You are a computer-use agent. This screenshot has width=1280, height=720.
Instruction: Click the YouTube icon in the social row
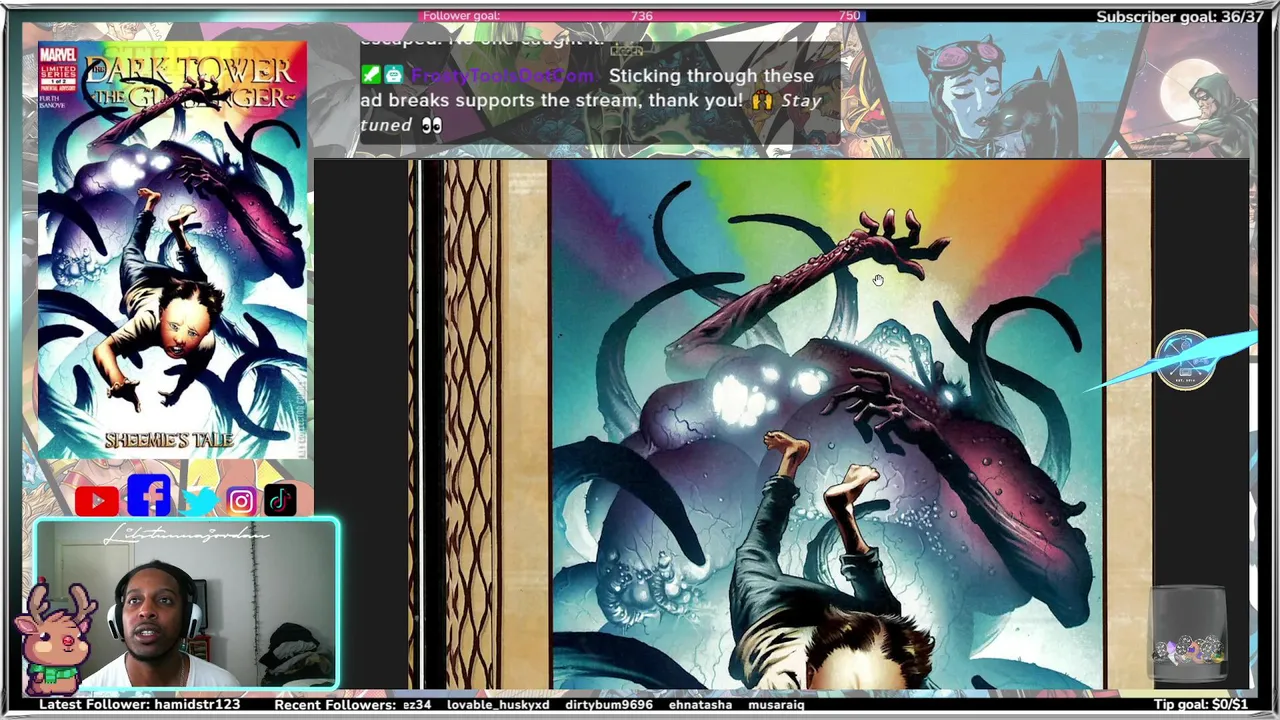pyautogui.click(x=96, y=500)
